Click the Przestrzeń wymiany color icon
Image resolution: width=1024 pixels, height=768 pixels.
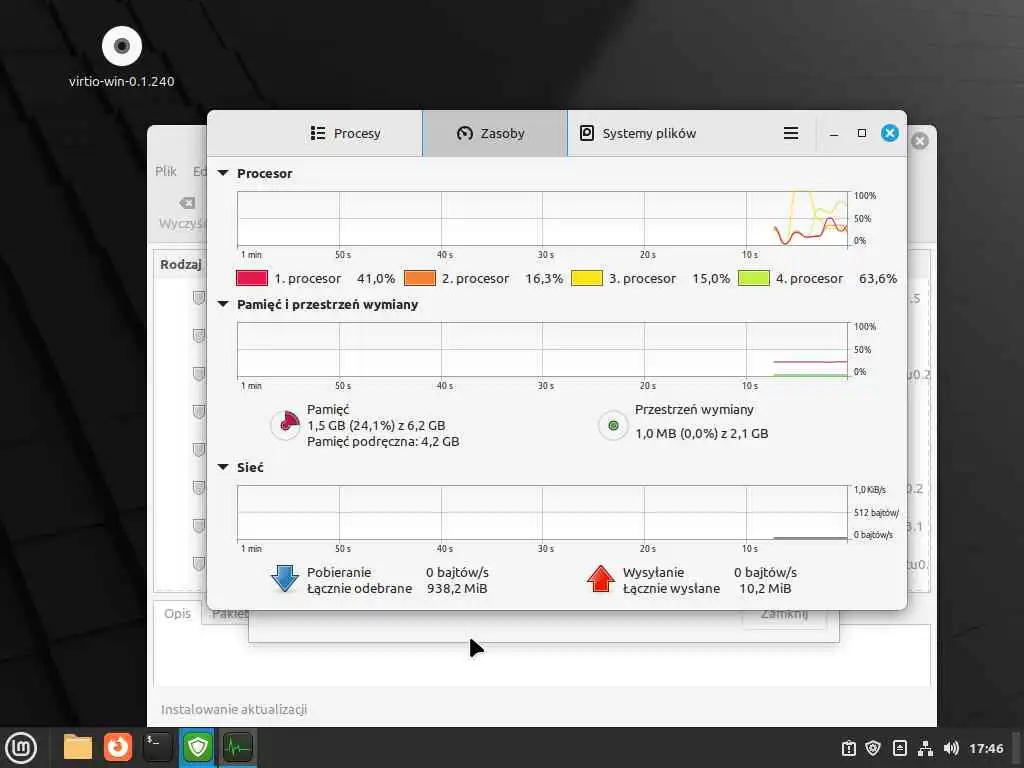coord(613,426)
